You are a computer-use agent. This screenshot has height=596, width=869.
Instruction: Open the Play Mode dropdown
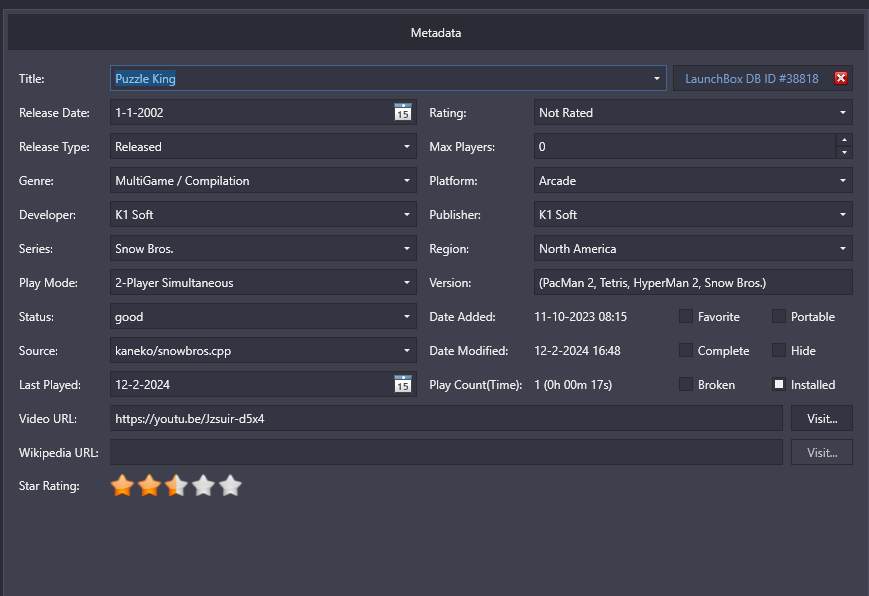click(x=263, y=282)
